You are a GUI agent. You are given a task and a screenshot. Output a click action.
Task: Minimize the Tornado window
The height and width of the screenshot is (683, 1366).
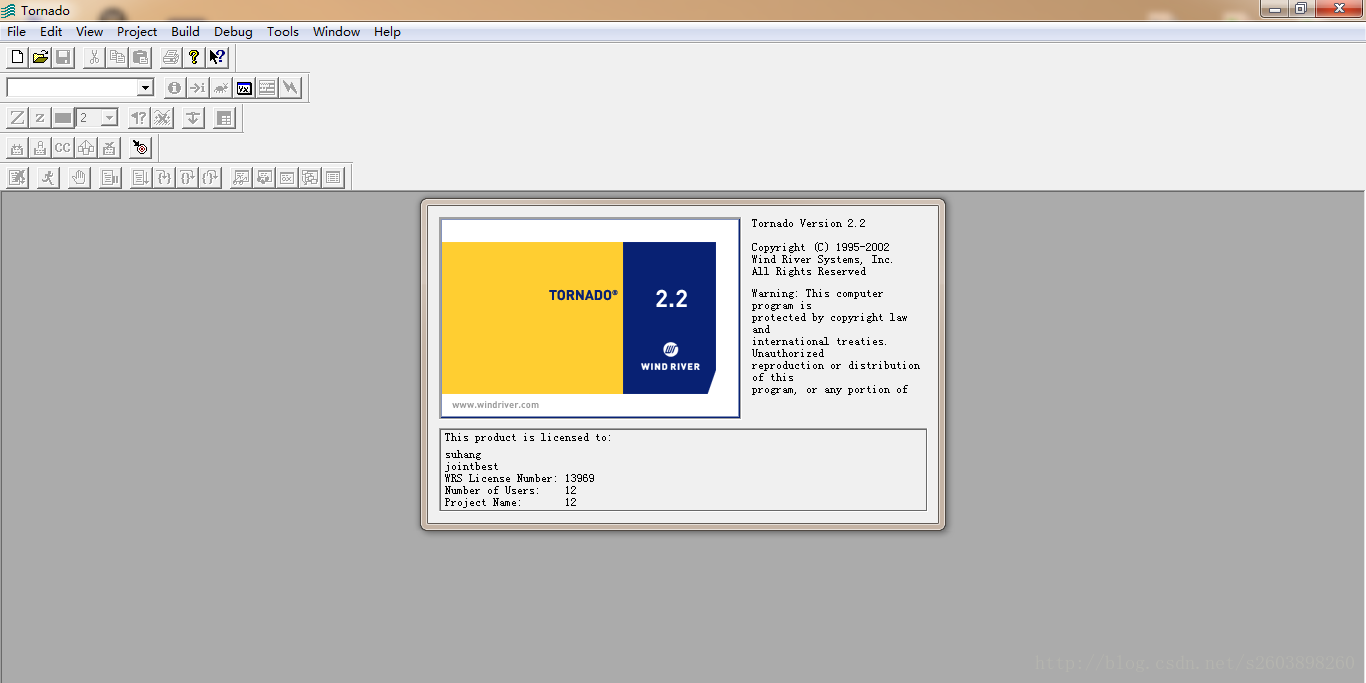click(x=1273, y=9)
